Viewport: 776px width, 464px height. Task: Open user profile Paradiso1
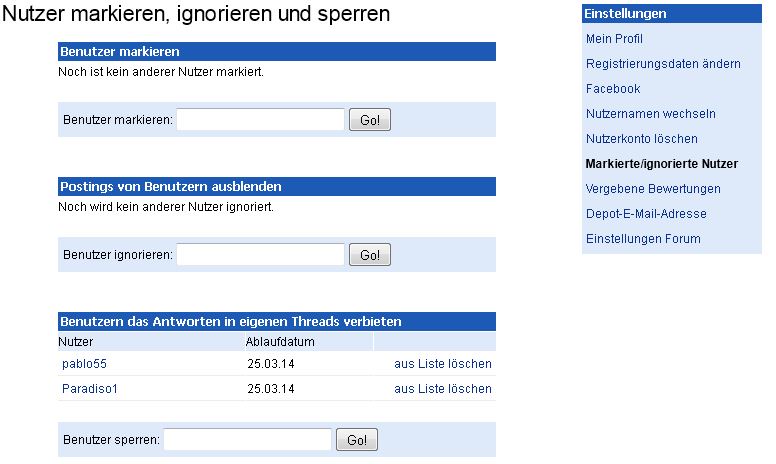coord(90,389)
